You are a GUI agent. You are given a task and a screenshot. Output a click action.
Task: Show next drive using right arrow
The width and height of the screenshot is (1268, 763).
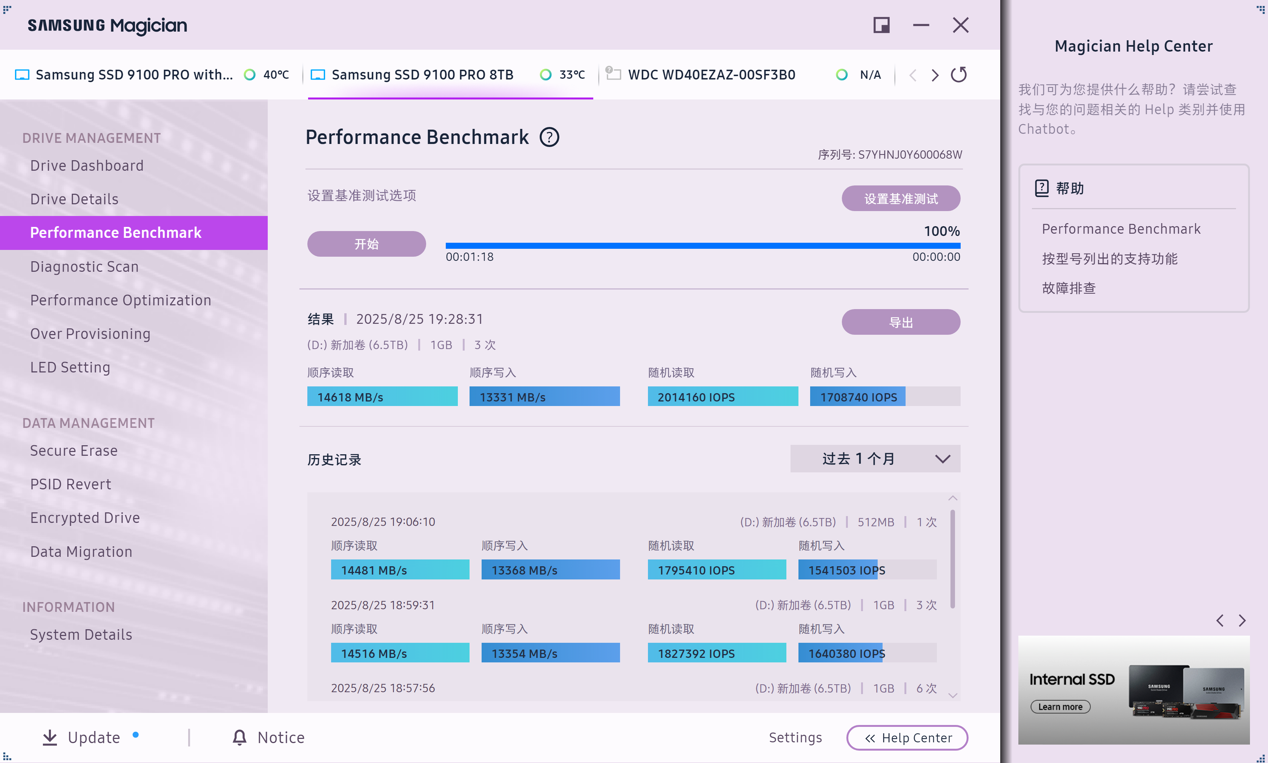coord(935,75)
